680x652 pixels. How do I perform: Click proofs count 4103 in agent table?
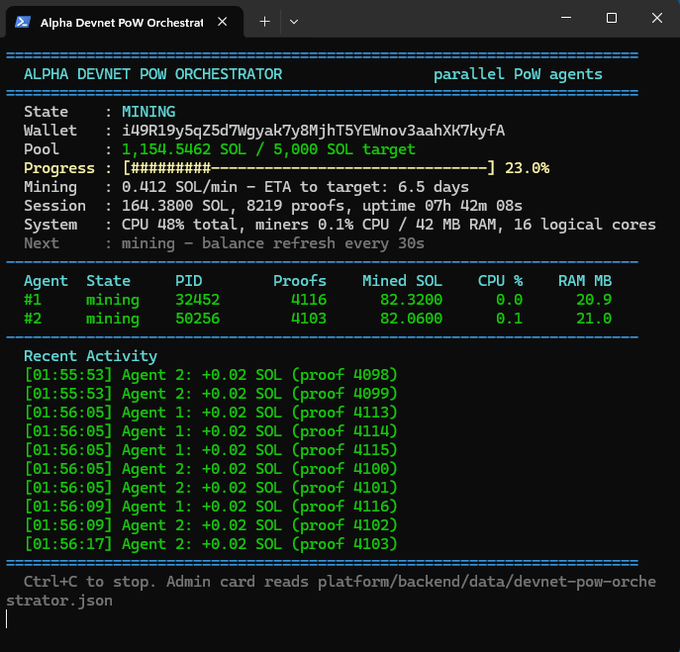pyautogui.click(x=308, y=318)
